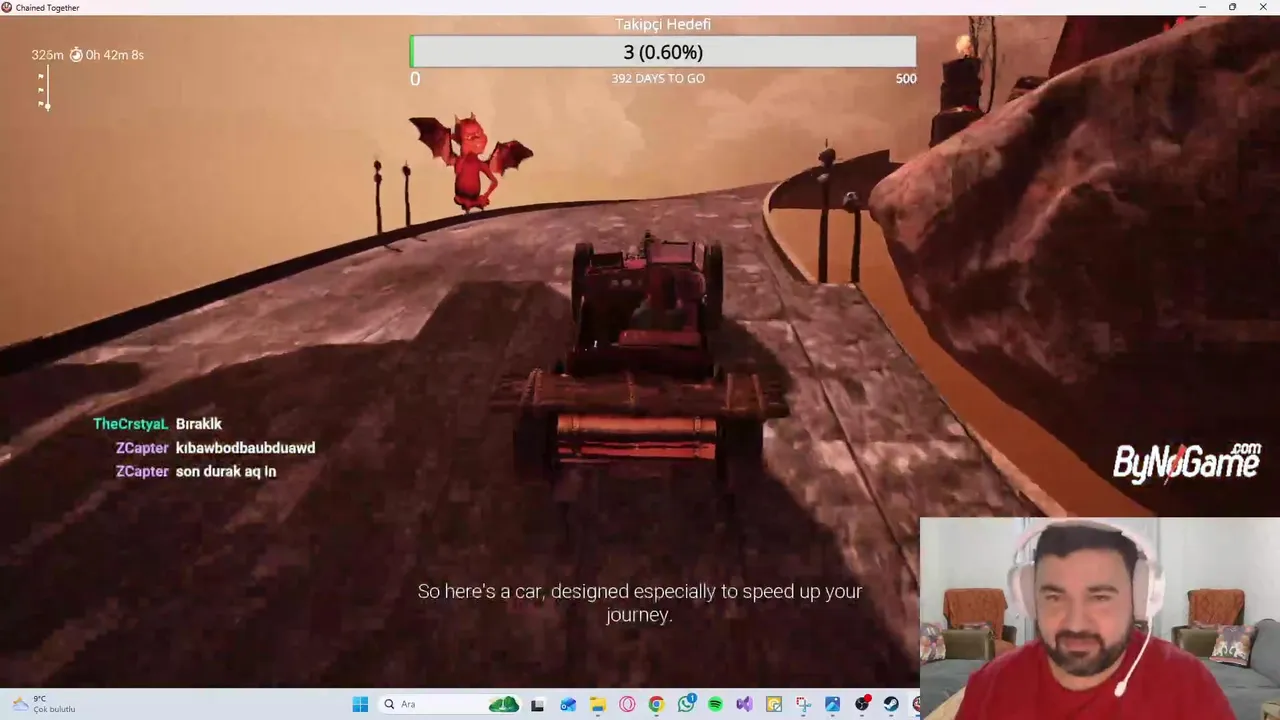Open Google Chrome from the taskbar

(x=656, y=704)
